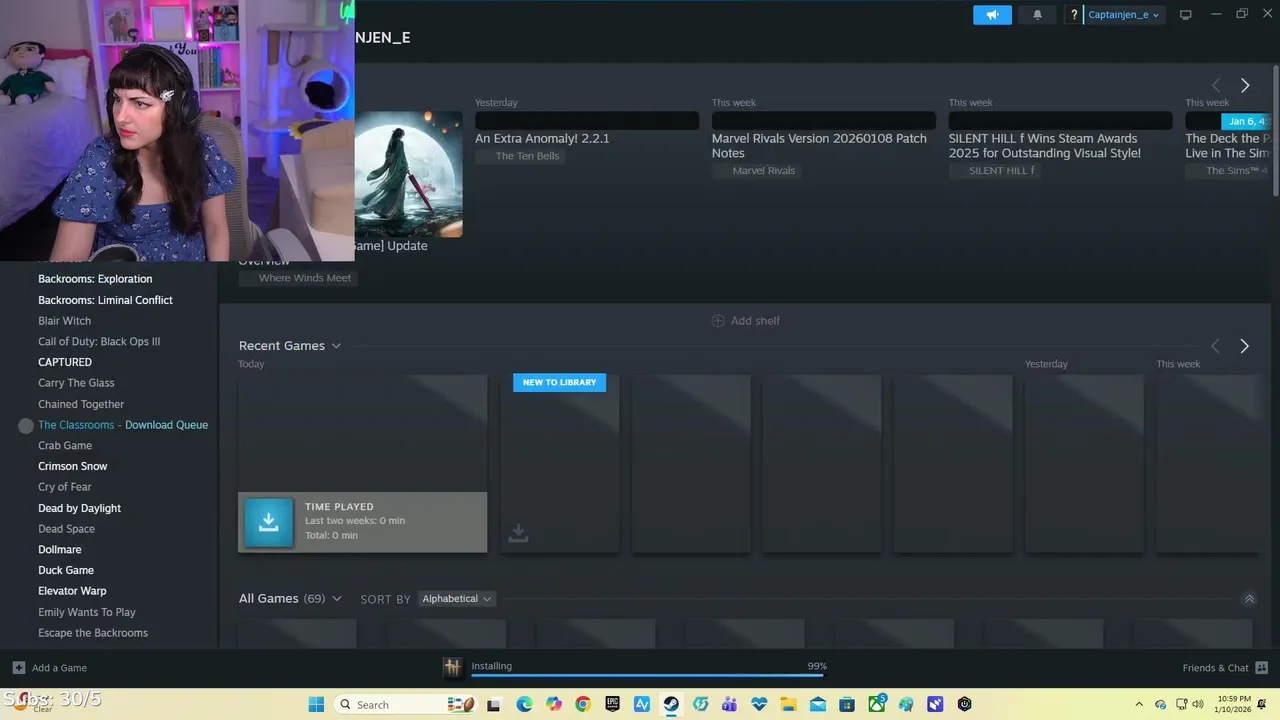
Task: Expand the Recent Games shelf dropdown
Action: [x=336, y=346]
